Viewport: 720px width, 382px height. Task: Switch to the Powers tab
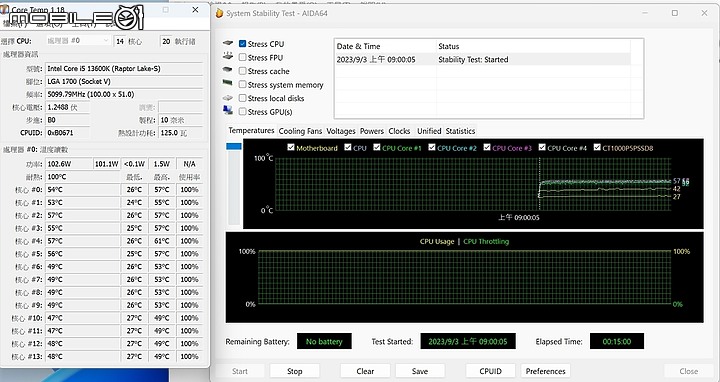tap(371, 131)
